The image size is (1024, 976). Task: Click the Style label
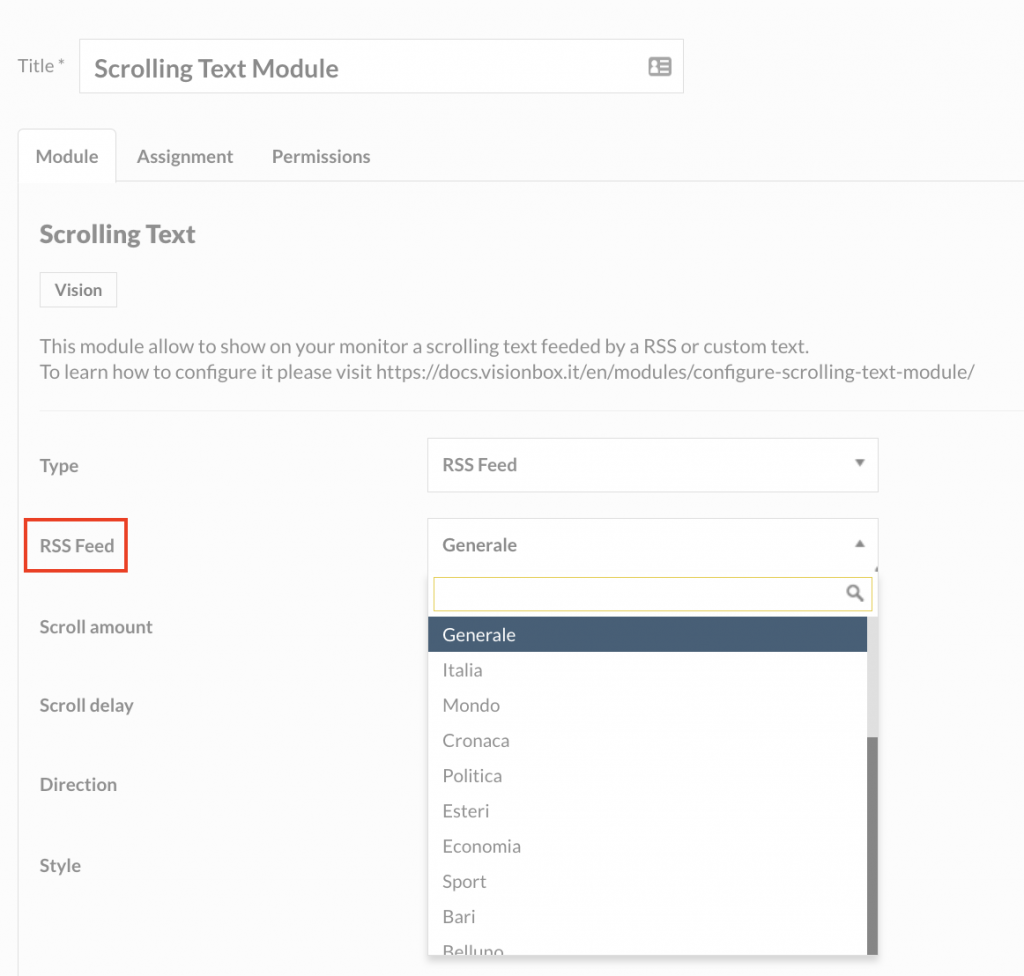coord(60,866)
